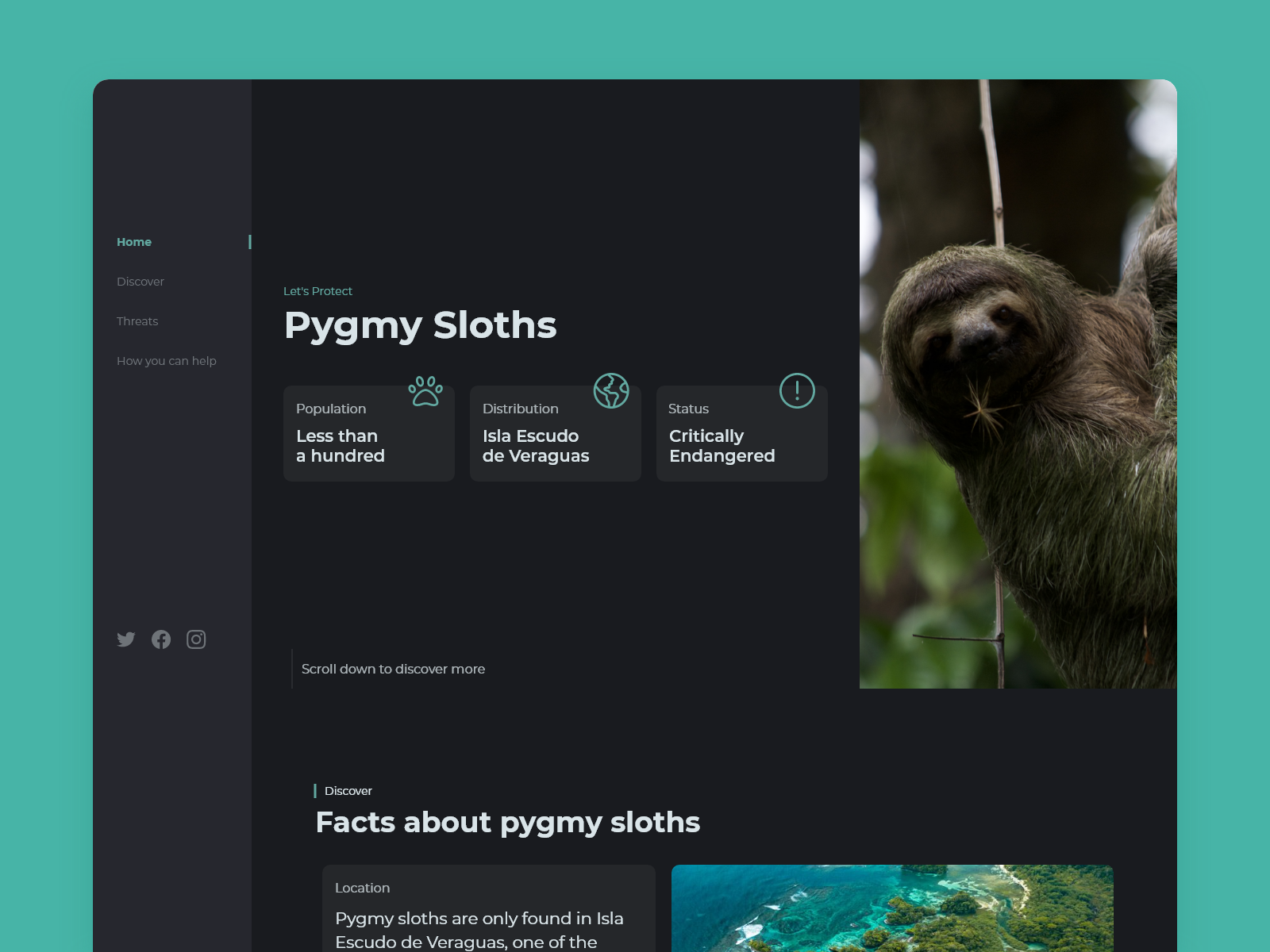Open the sloth hero photo

coord(1018,383)
